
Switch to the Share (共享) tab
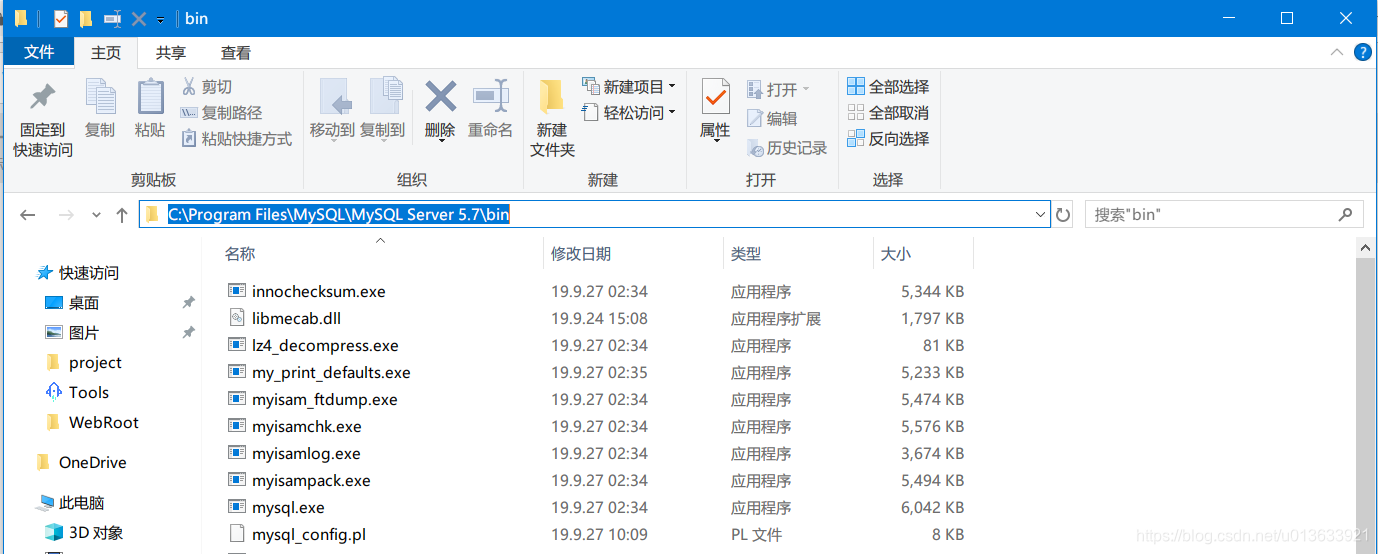(x=171, y=53)
